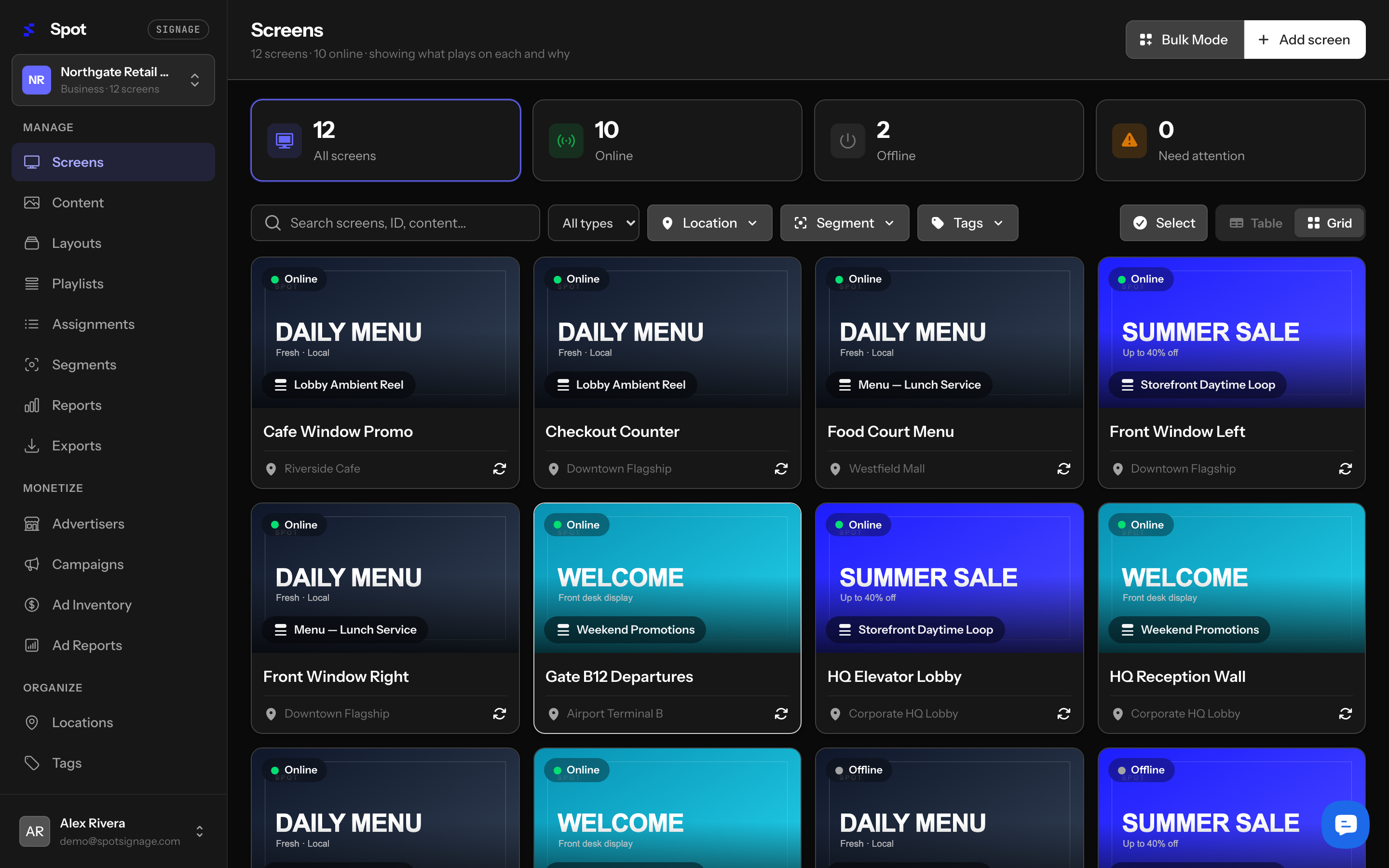Screen dimensions: 1389x868
Task: Click the Spot logo icon
Action: (29, 29)
